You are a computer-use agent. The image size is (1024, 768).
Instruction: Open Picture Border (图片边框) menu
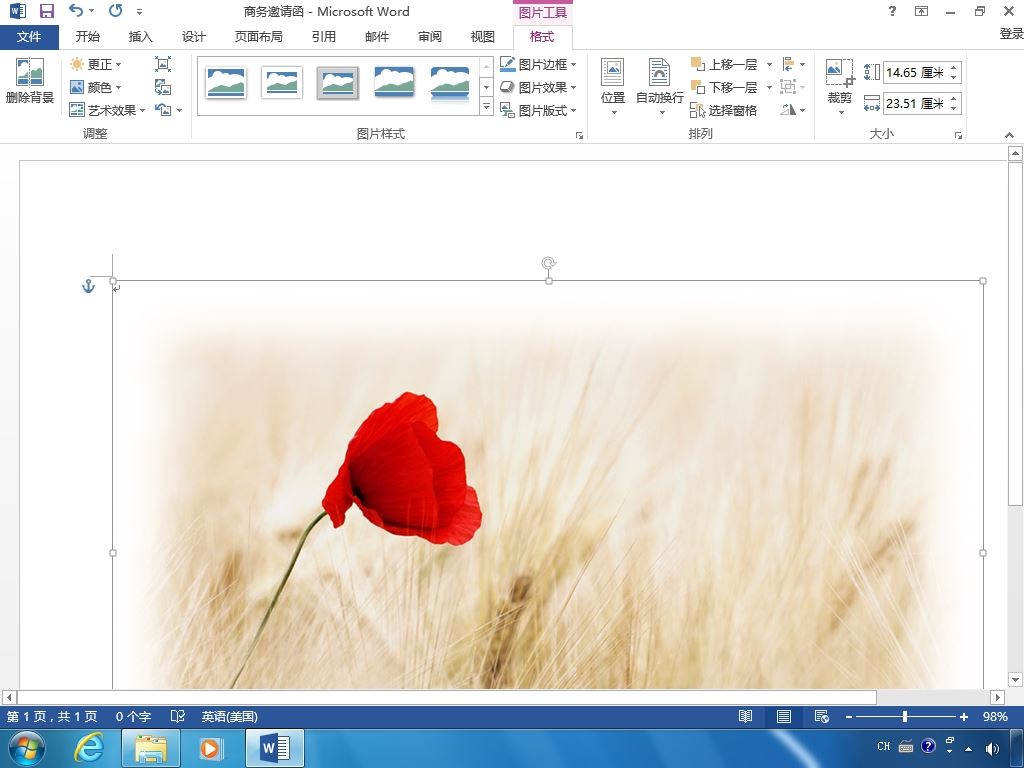point(538,64)
